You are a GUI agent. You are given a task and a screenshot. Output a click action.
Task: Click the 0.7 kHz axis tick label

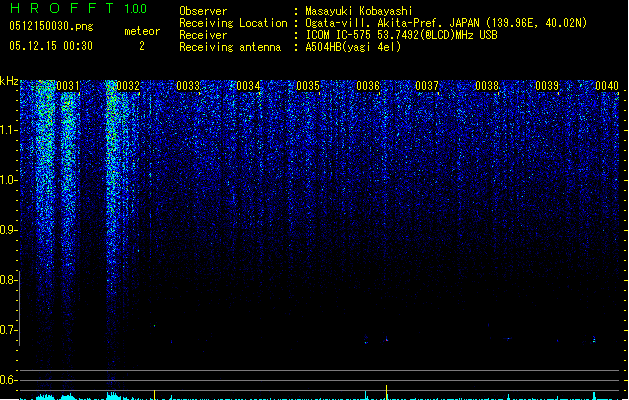point(8,330)
